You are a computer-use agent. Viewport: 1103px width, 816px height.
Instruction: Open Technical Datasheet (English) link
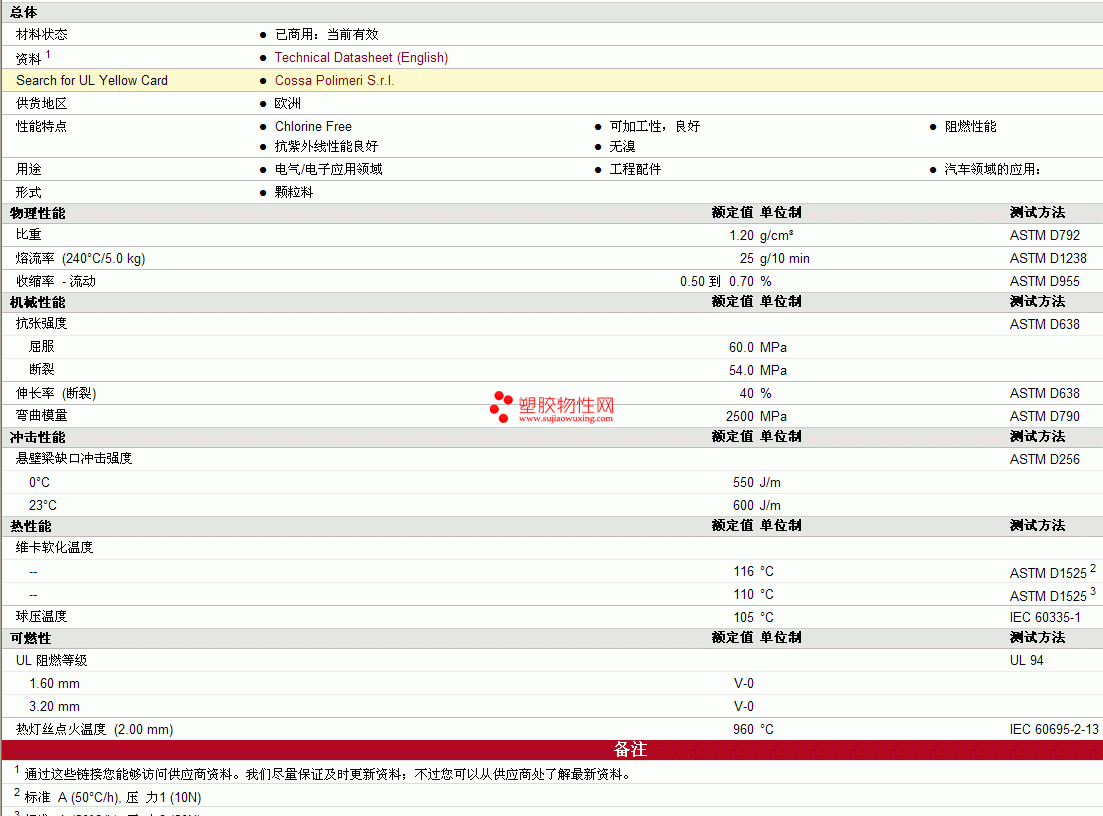(361, 58)
